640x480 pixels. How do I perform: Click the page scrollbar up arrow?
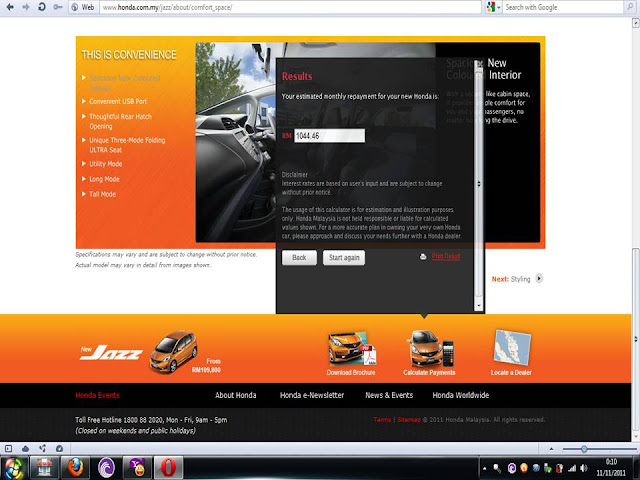tap(636, 23)
